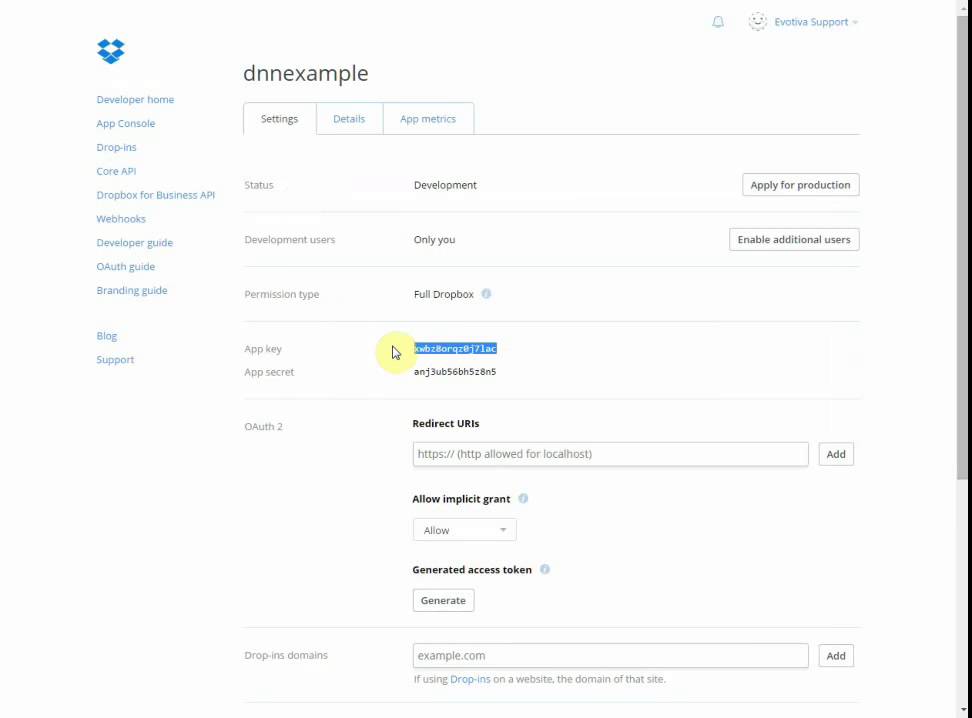Click Add button for Drop-ins domains
Image resolution: width=972 pixels, height=718 pixels.
[x=836, y=655]
